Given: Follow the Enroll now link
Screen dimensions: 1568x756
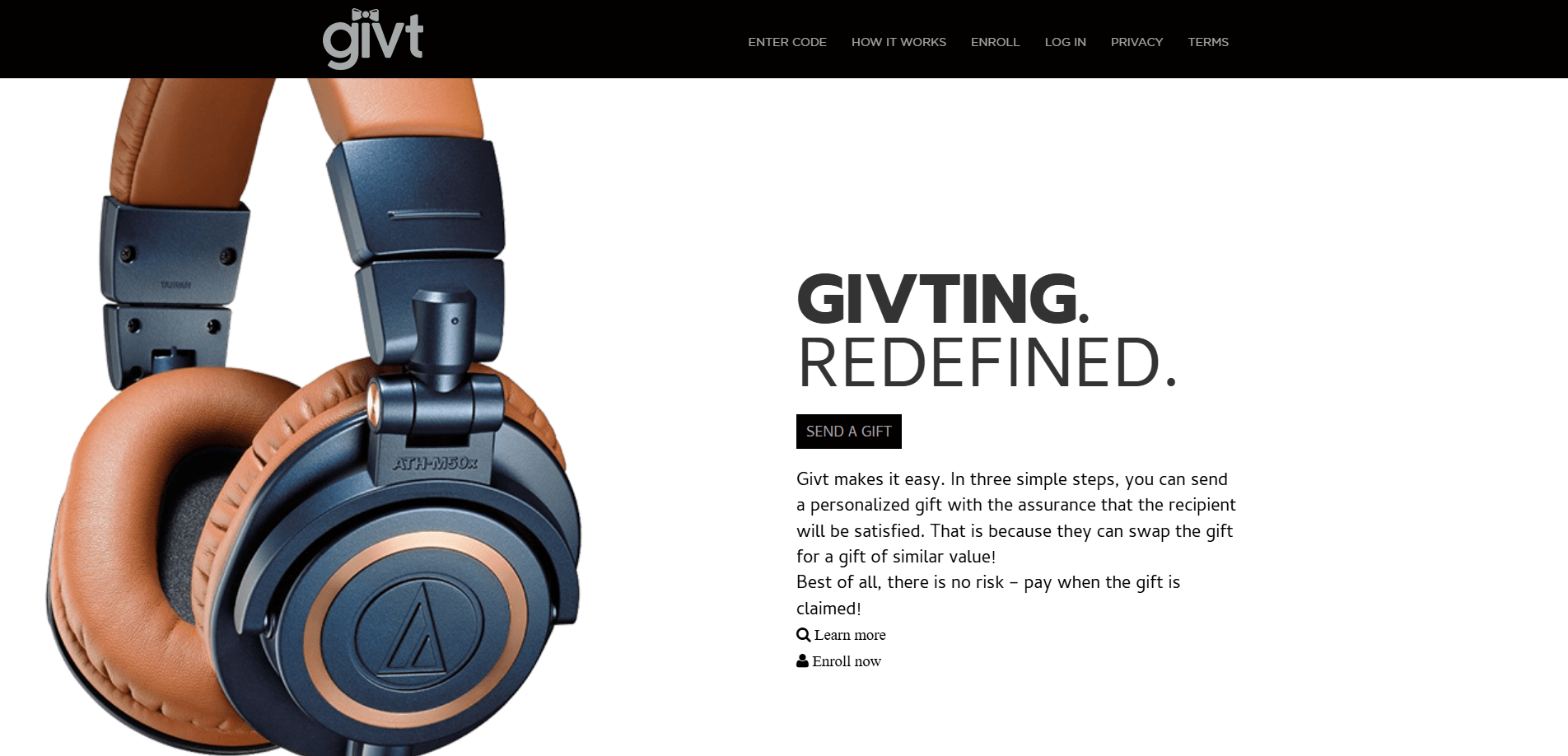Looking at the screenshot, I should (847, 661).
